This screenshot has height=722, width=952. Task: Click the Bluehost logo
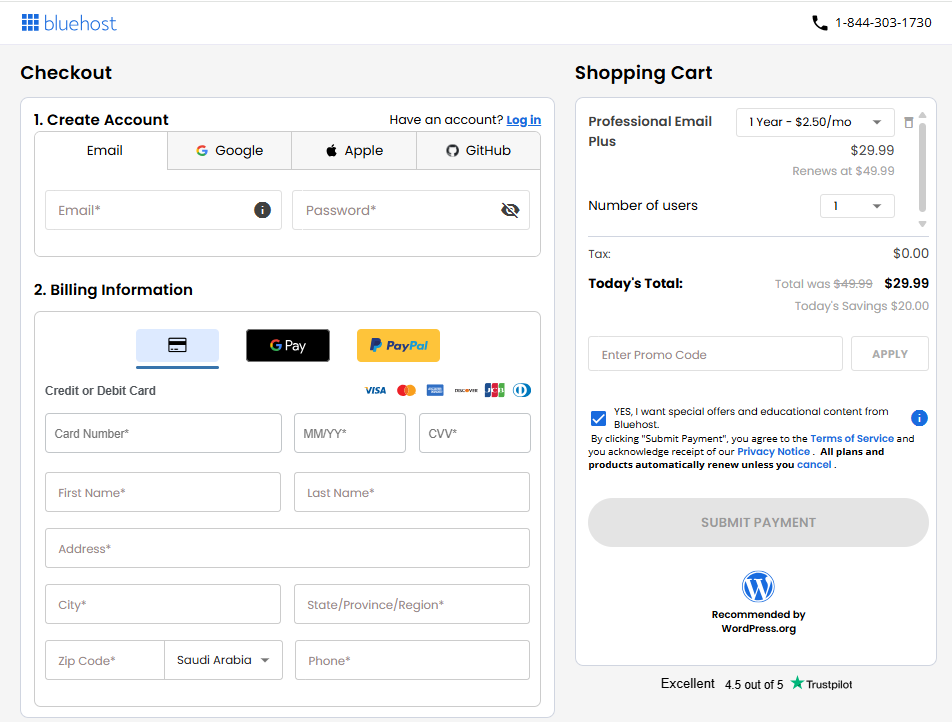[x=69, y=23]
